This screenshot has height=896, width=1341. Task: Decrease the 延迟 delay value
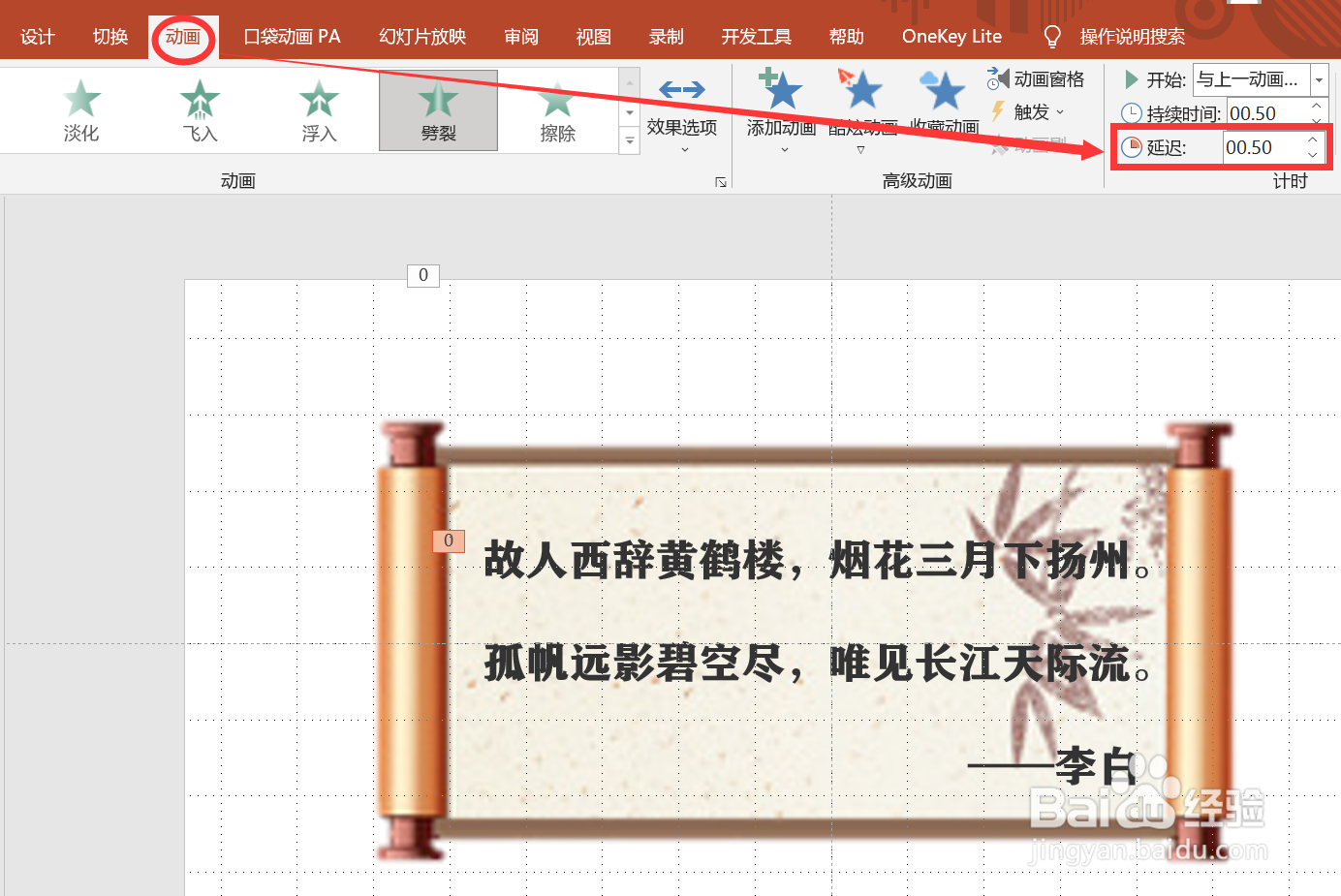[1313, 155]
